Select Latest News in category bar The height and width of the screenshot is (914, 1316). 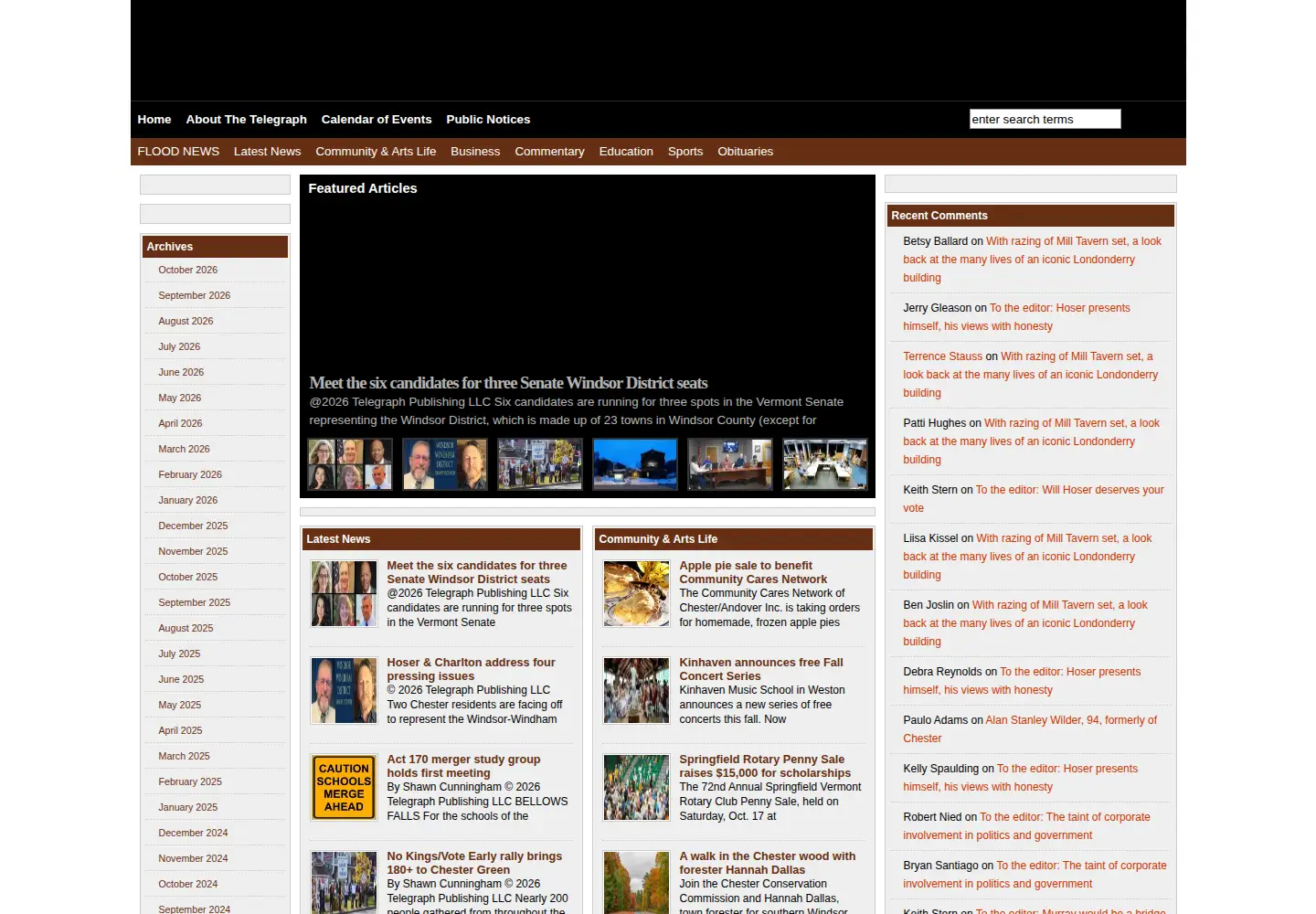tap(267, 152)
